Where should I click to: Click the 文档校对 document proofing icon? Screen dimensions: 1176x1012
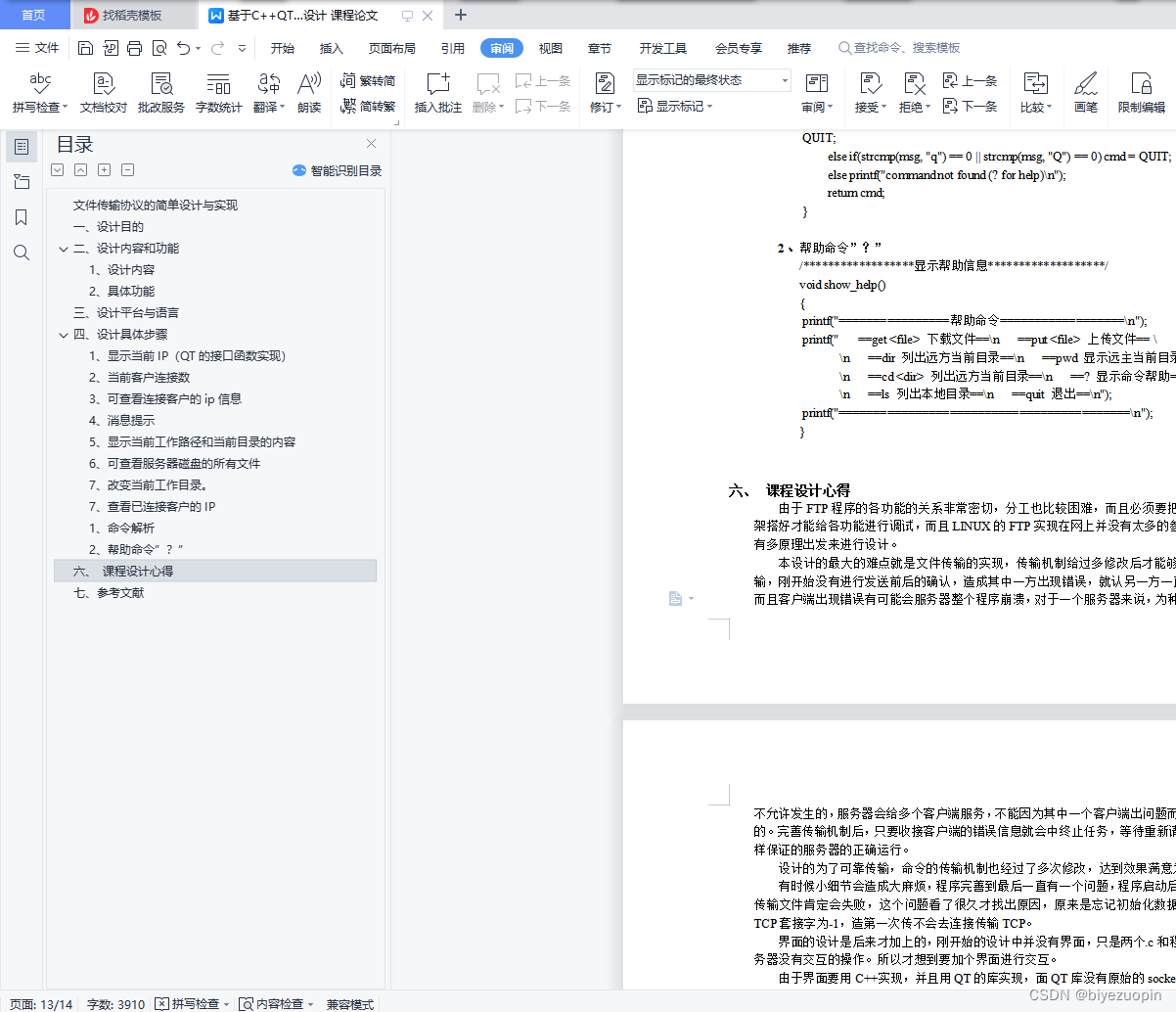pos(102,93)
